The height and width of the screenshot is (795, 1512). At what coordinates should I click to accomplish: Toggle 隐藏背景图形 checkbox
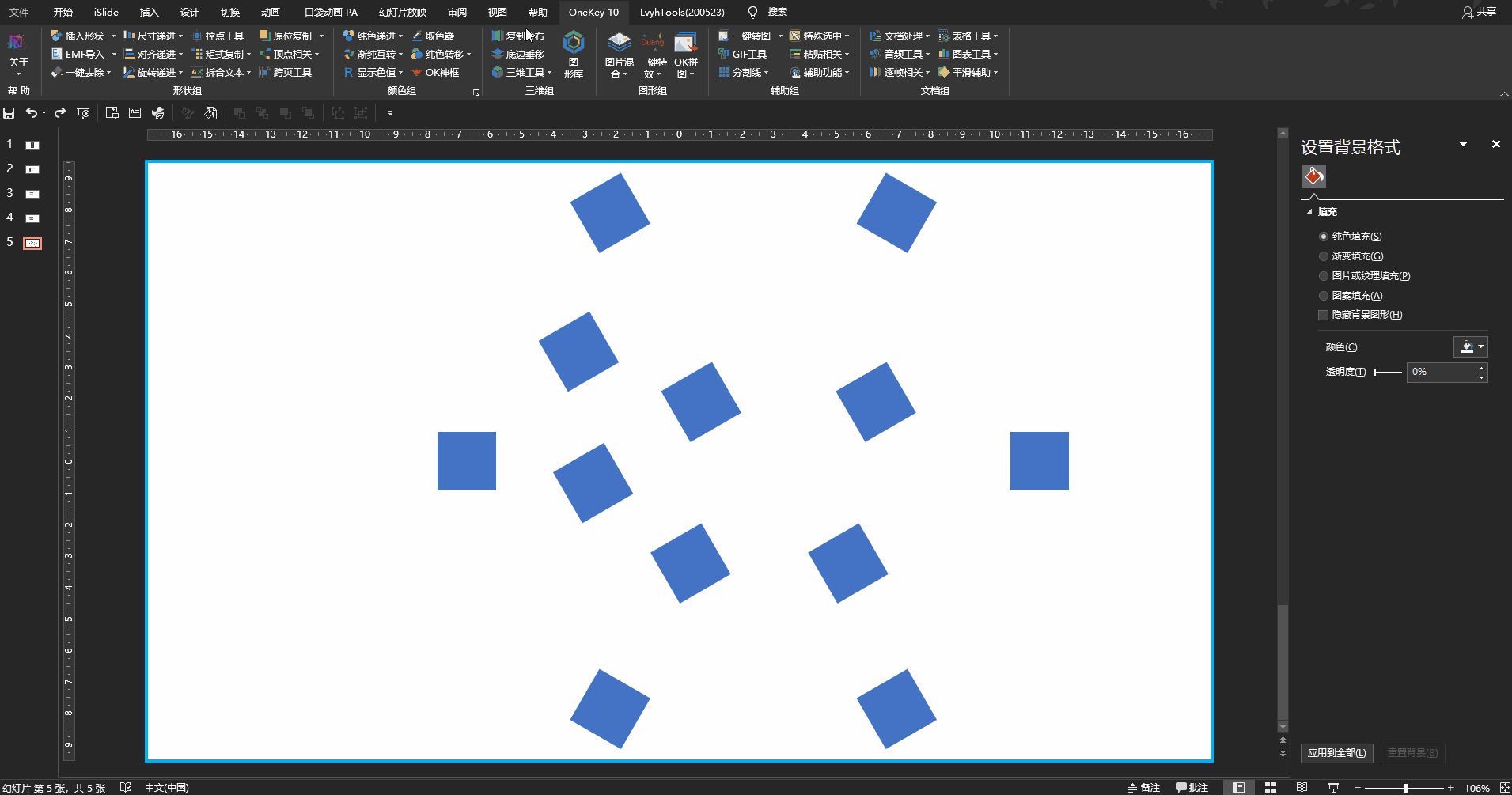(x=1323, y=315)
